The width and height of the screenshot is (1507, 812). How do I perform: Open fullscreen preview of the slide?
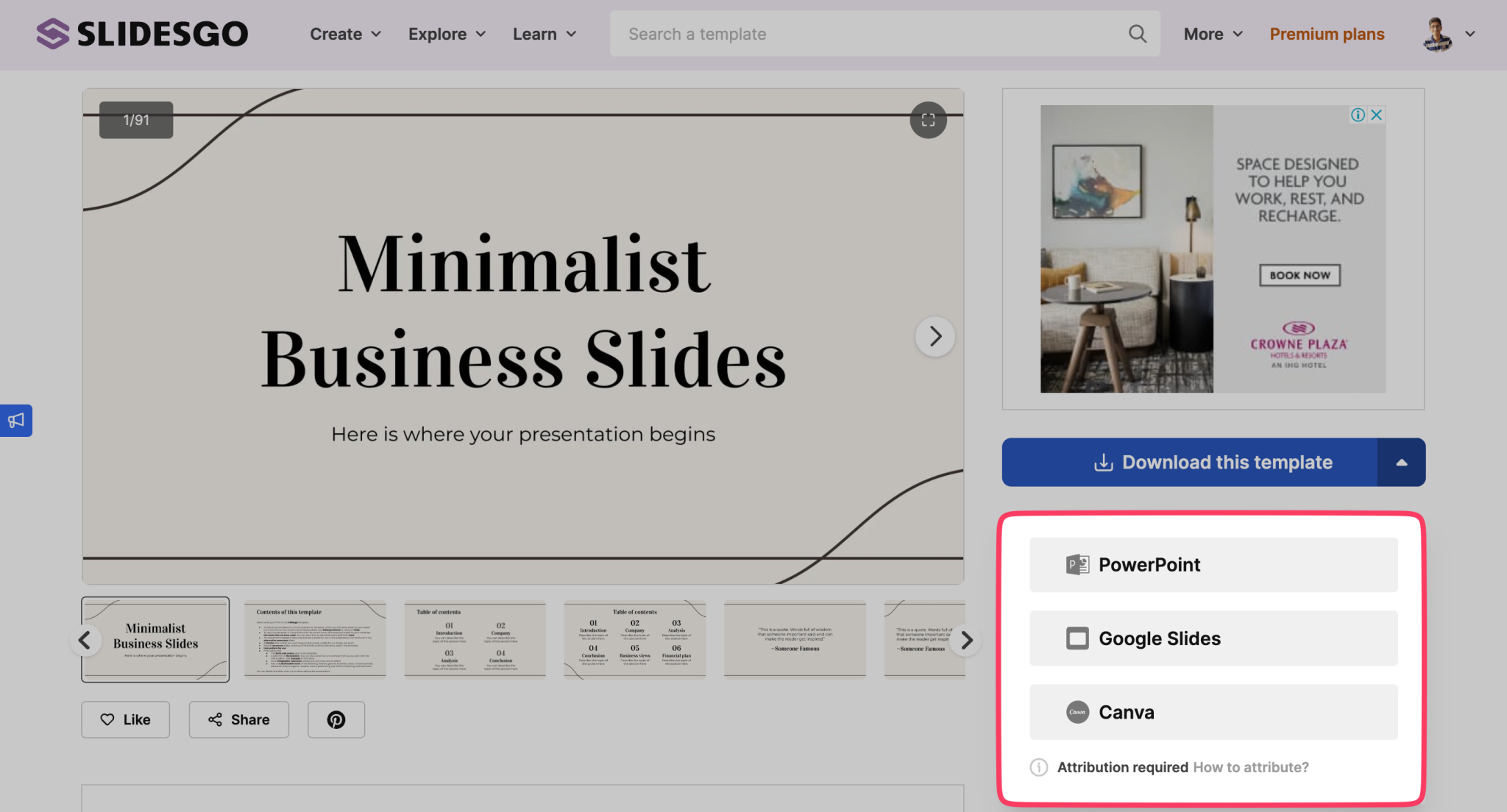(x=928, y=120)
